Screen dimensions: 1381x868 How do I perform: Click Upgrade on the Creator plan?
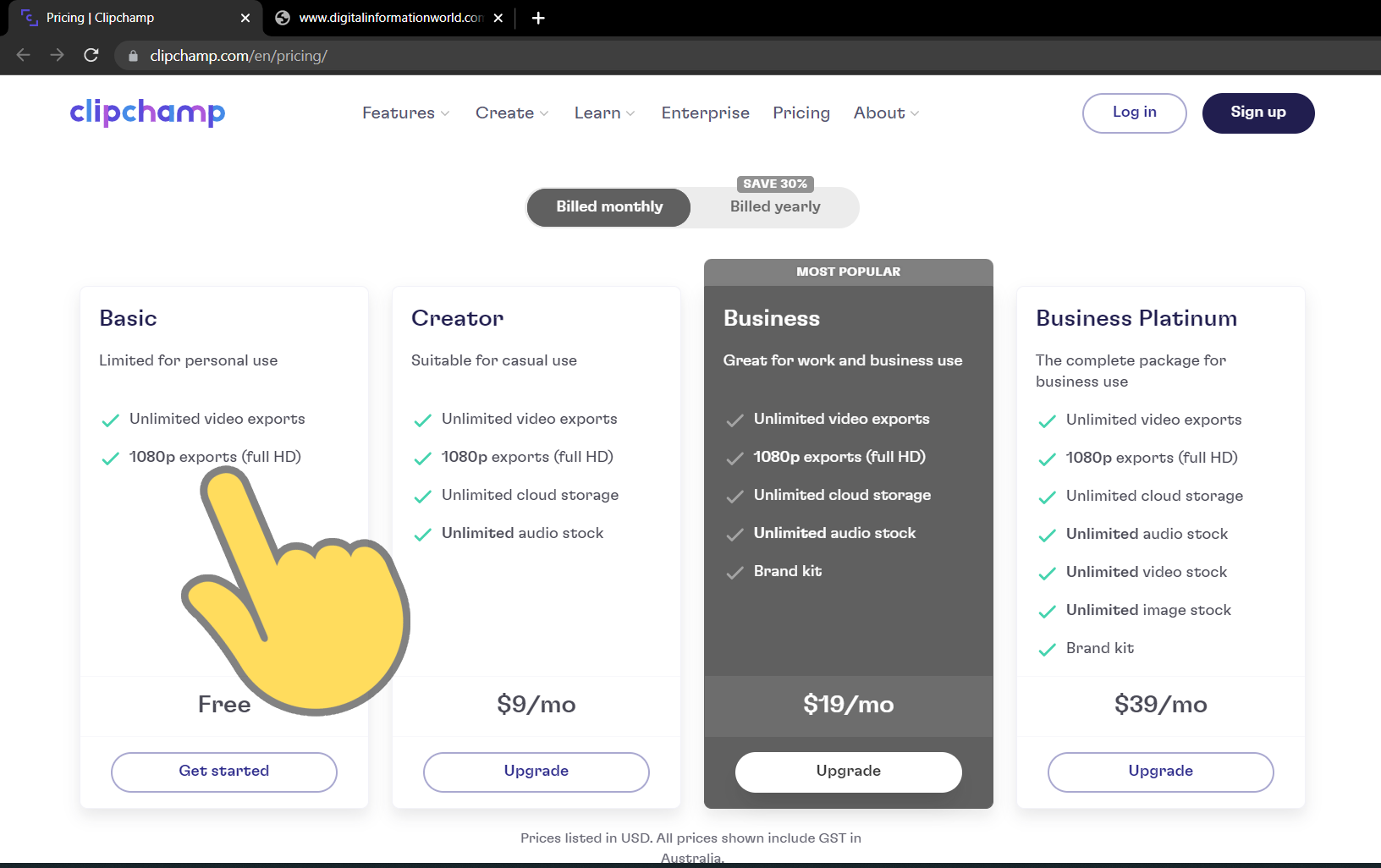(x=536, y=772)
